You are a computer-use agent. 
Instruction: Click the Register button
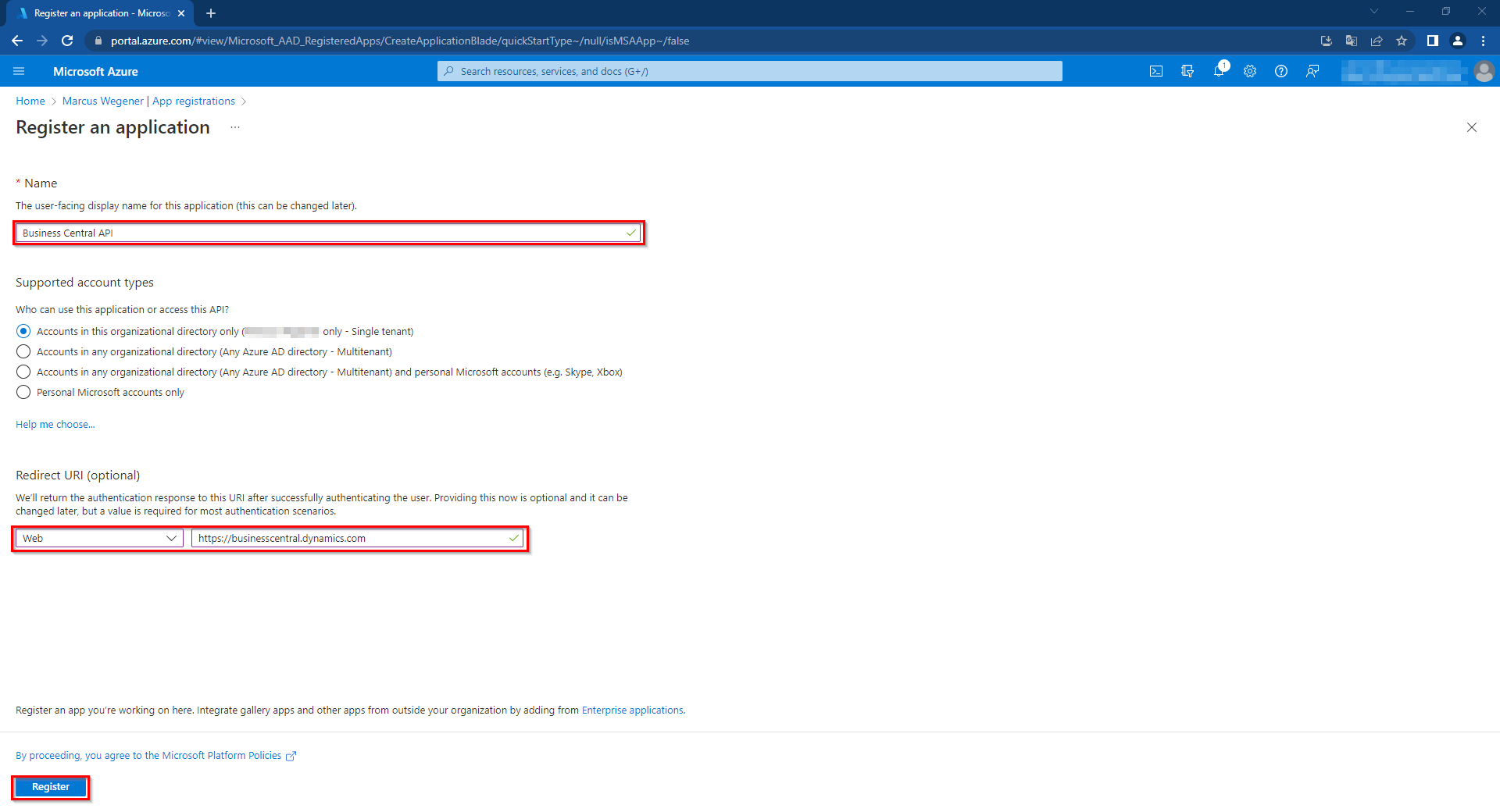(x=51, y=787)
